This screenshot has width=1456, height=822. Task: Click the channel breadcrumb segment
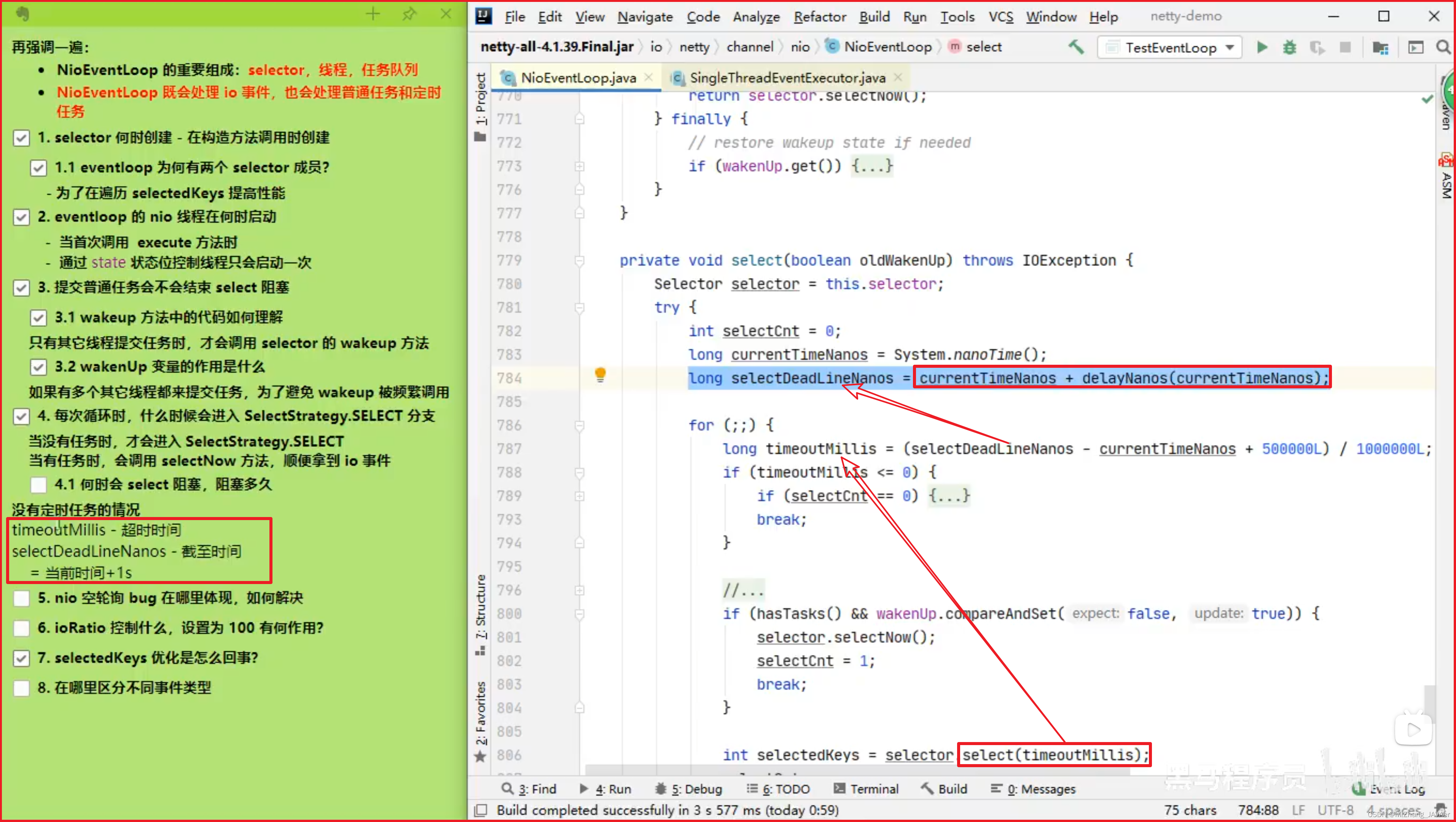(x=749, y=46)
